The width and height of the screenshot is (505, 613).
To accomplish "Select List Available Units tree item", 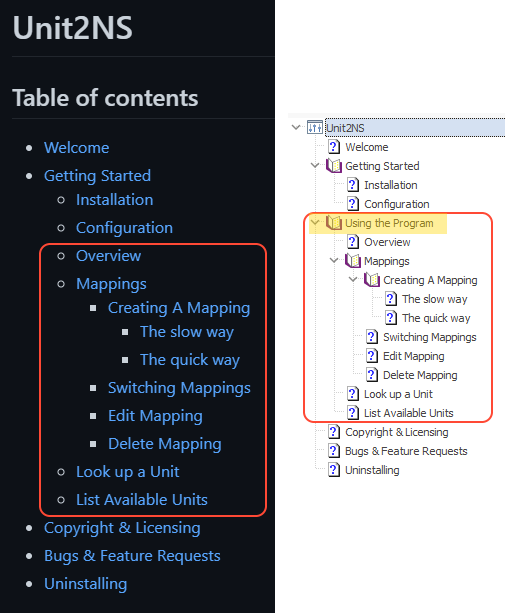I will click(x=408, y=413).
